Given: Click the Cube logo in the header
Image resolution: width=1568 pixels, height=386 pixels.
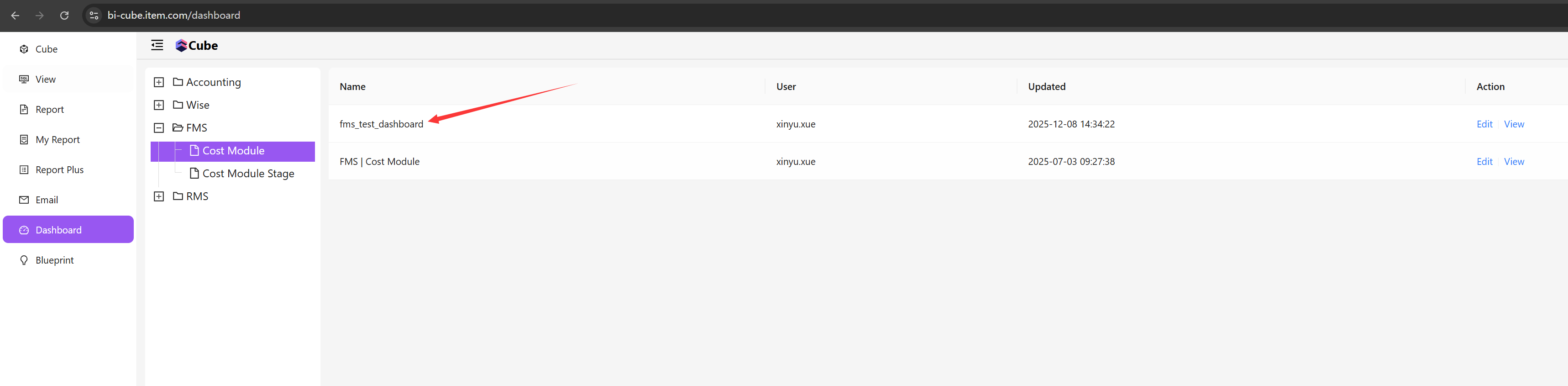Looking at the screenshot, I should [196, 46].
